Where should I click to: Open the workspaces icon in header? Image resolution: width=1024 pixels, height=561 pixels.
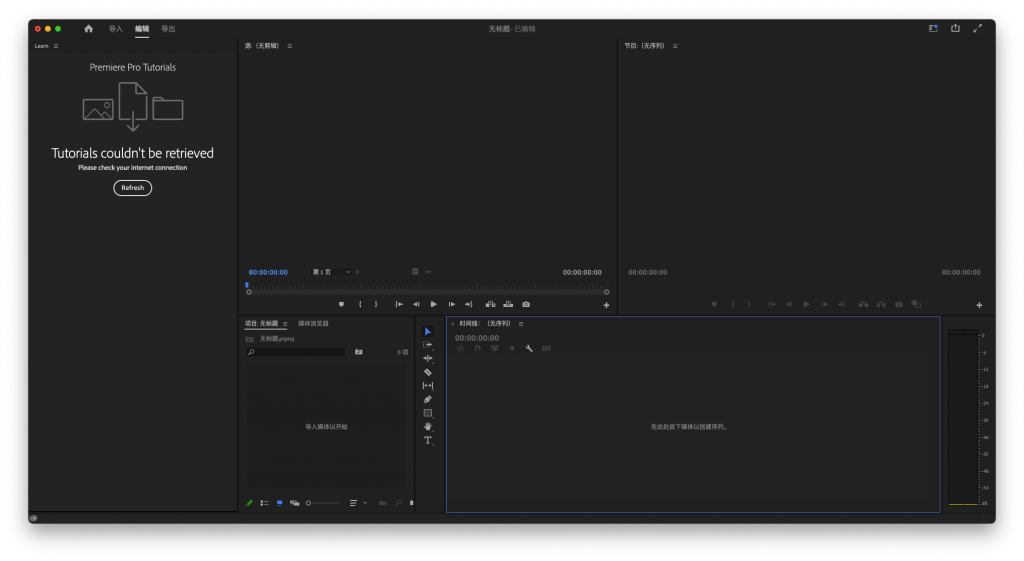pos(933,28)
